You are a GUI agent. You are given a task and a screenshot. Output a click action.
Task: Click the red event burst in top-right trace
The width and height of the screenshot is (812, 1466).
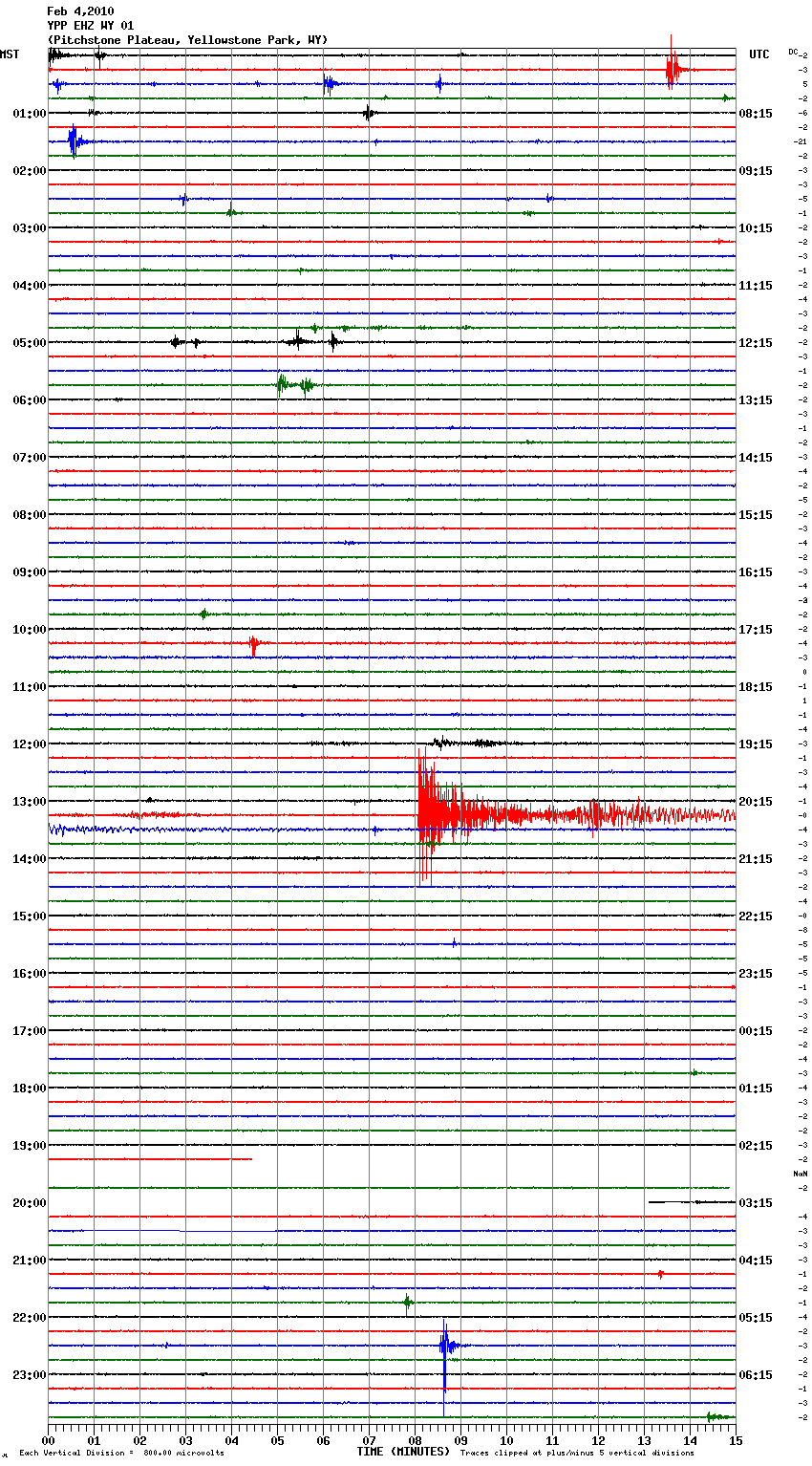pyautogui.click(x=673, y=69)
